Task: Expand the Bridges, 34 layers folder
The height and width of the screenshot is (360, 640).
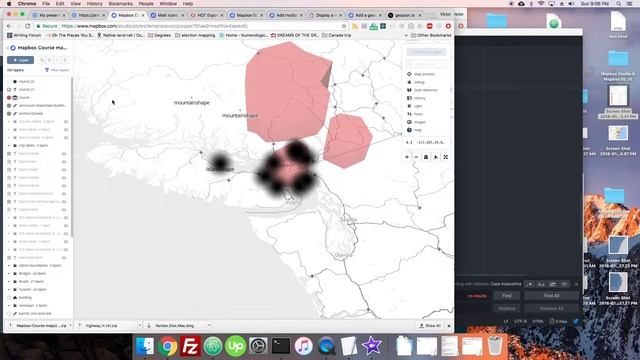Action: 9,273
